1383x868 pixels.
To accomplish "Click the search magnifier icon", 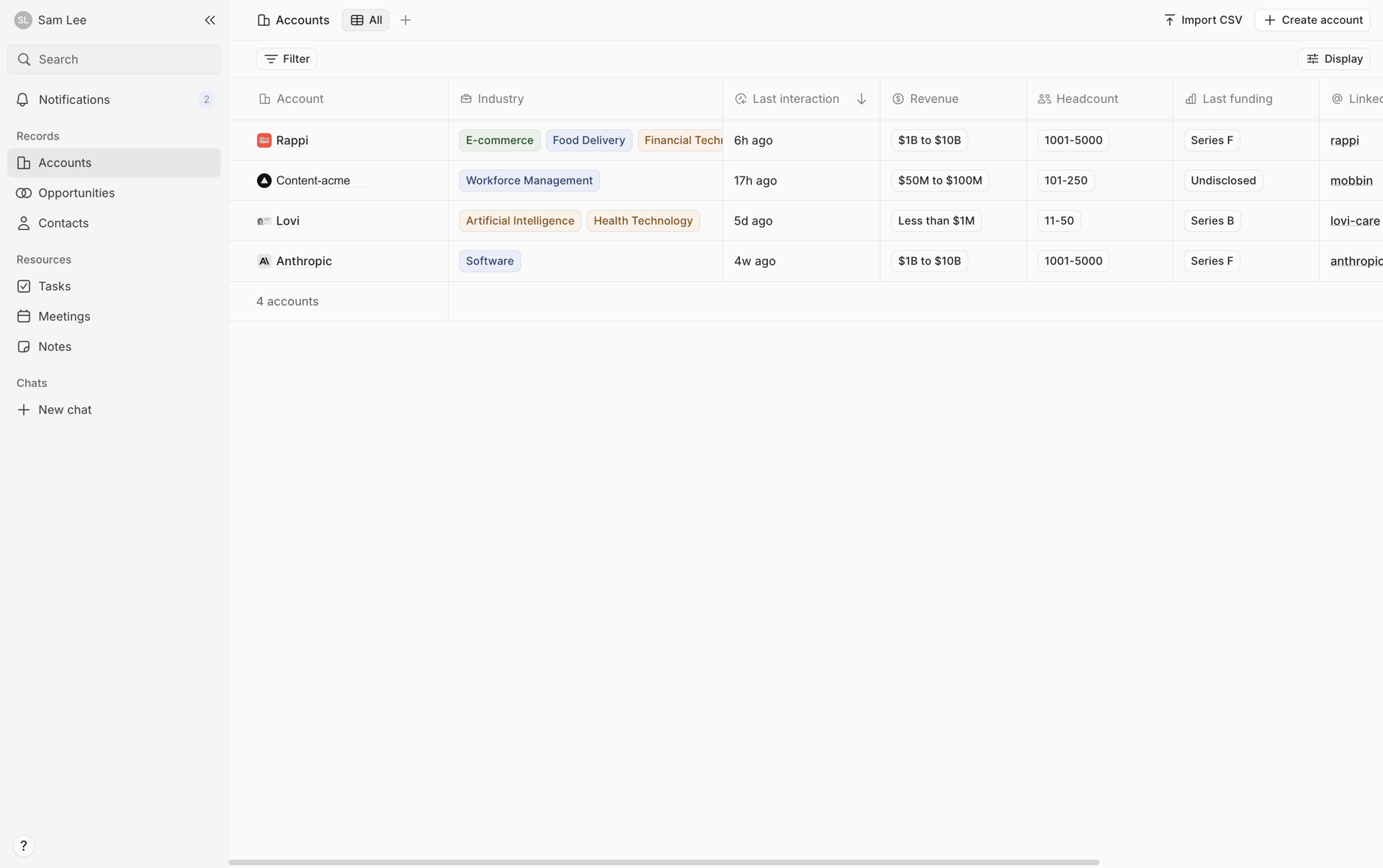I will pyautogui.click(x=24, y=59).
